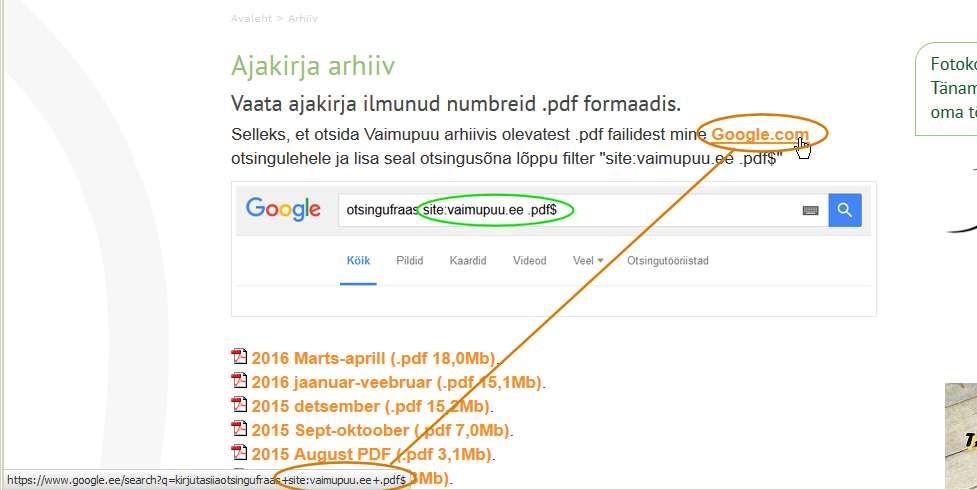The width and height of the screenshot is (977, 490).
Task: Select the Kõik search tab
Action: pyautogui.click(x=358, y=261)
